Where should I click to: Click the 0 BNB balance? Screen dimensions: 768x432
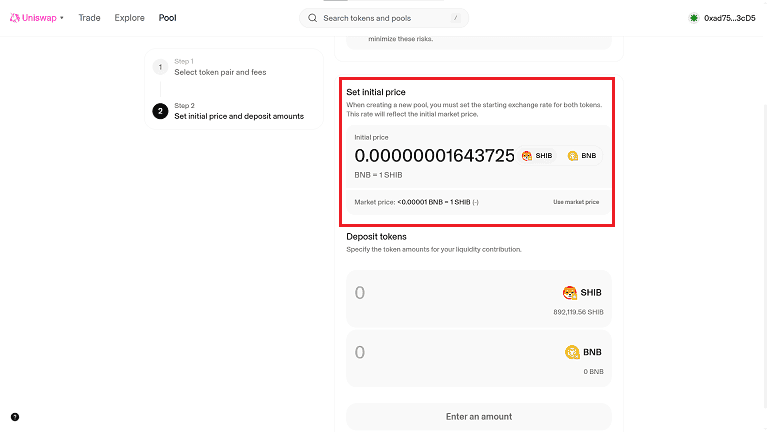(x=593, y=372)
